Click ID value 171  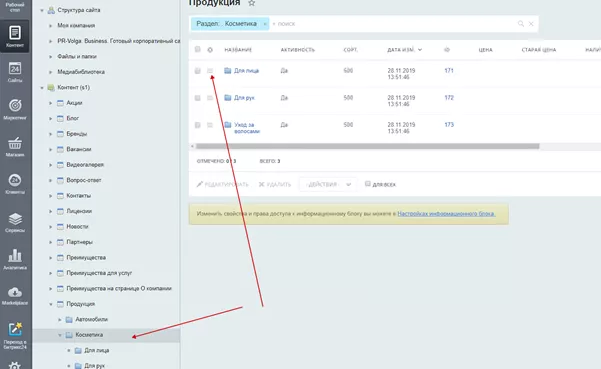pyautogui.click(x=449, y=71)
